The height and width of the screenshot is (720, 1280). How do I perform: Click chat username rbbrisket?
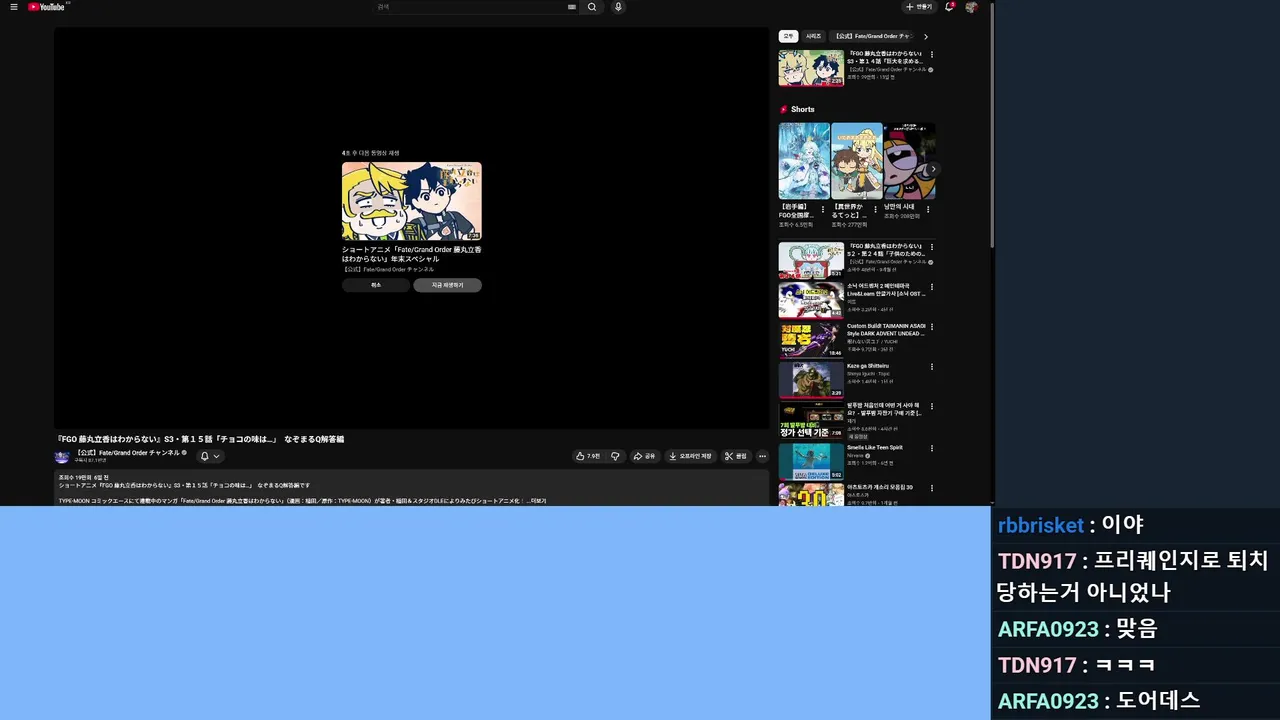click(1041, 525)
